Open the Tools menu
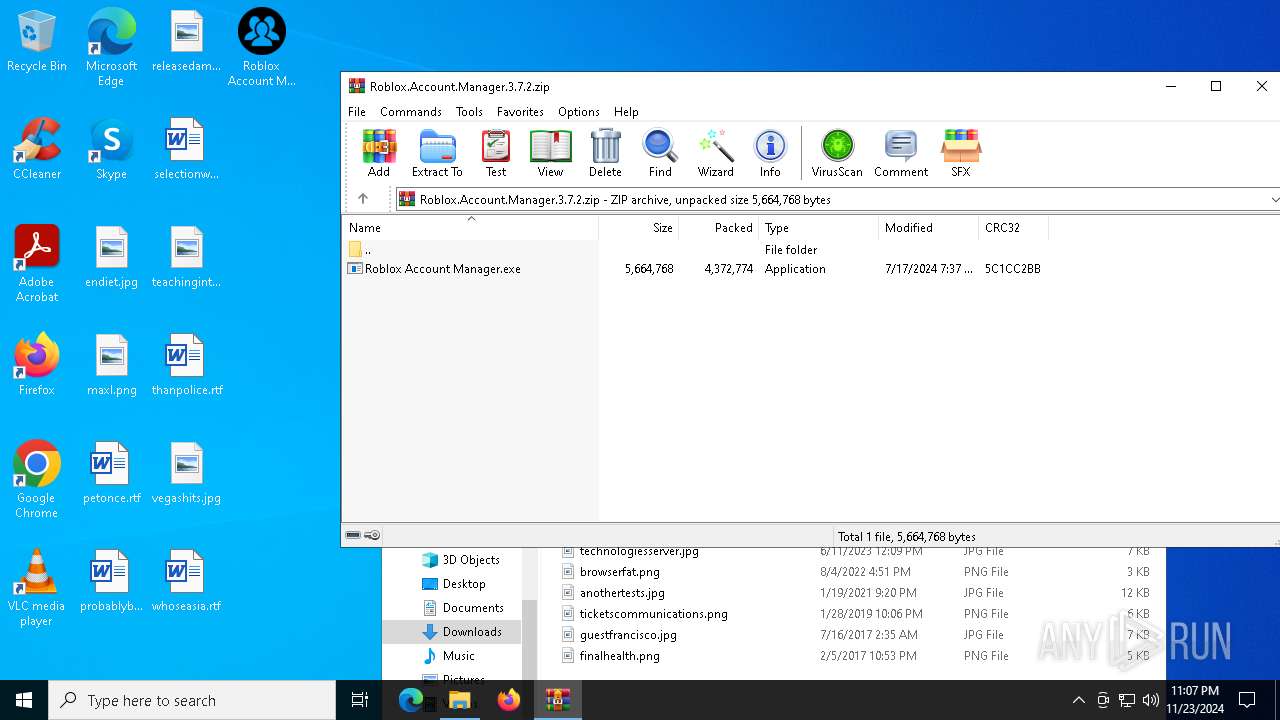Viewport: 1280px width, 720px height. [x=469, y=112]
